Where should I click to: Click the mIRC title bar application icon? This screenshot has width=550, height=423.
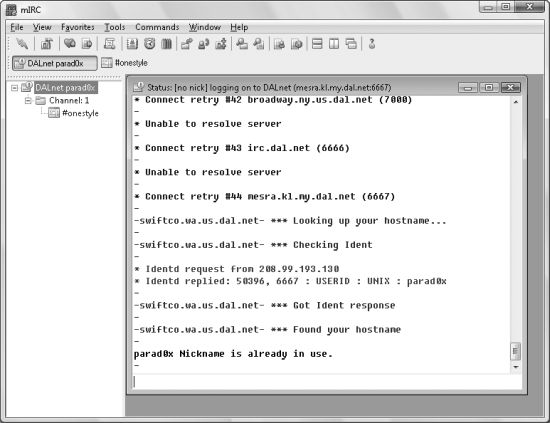tap(11, 10)
